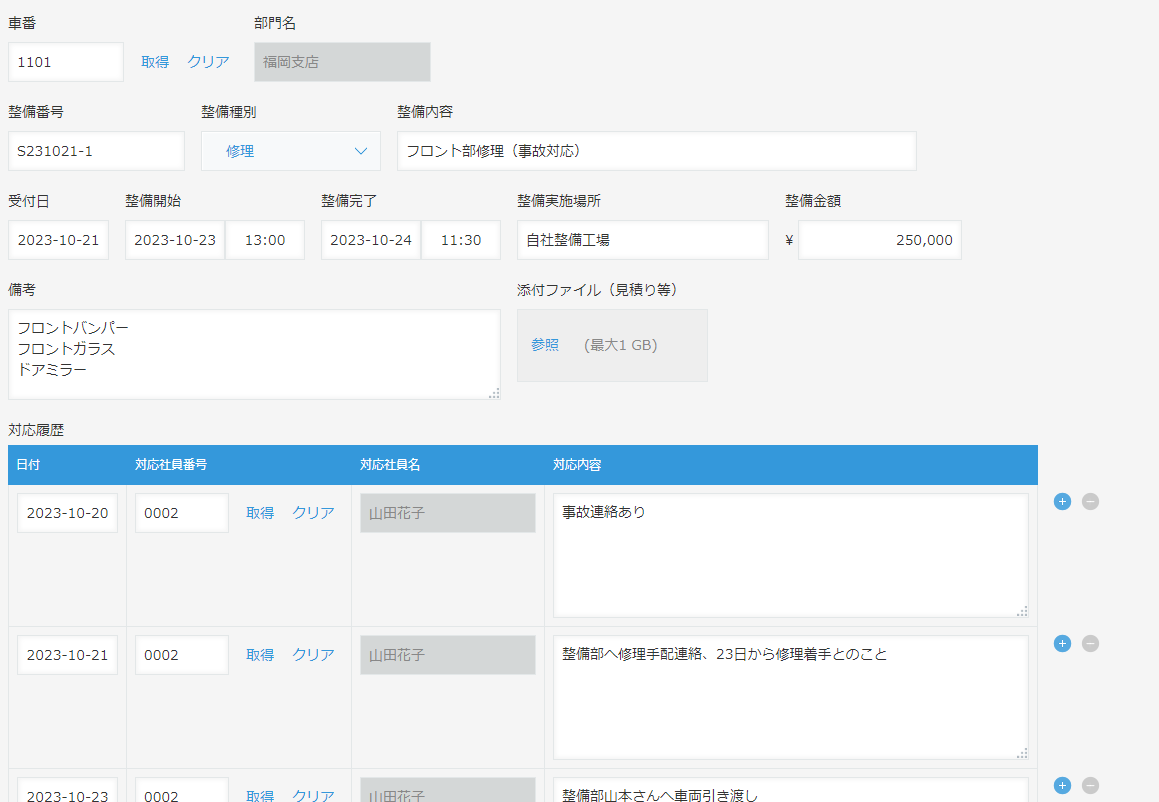This screenshot has height=802, width=1159.
Task: Select the 整備内容 text field
Action: pos(656,151)
